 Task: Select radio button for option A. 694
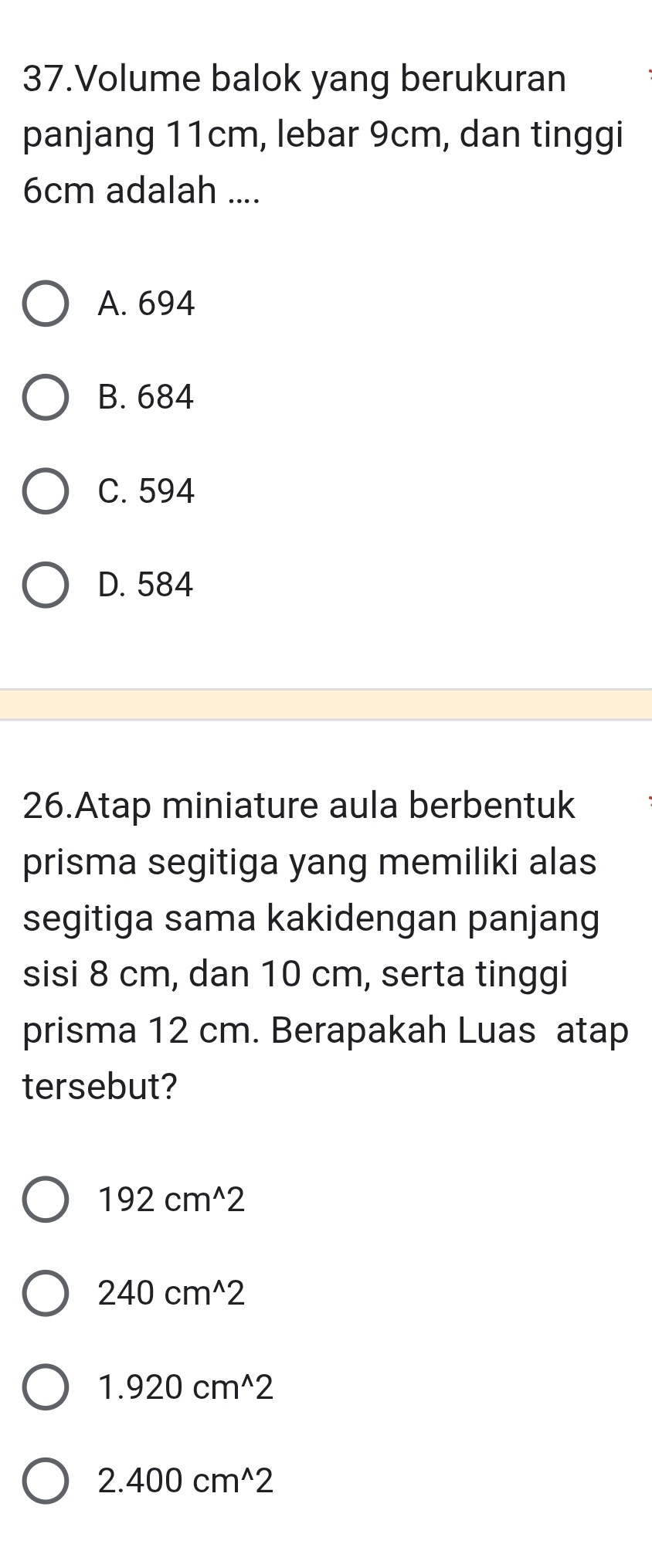(45, 304)
